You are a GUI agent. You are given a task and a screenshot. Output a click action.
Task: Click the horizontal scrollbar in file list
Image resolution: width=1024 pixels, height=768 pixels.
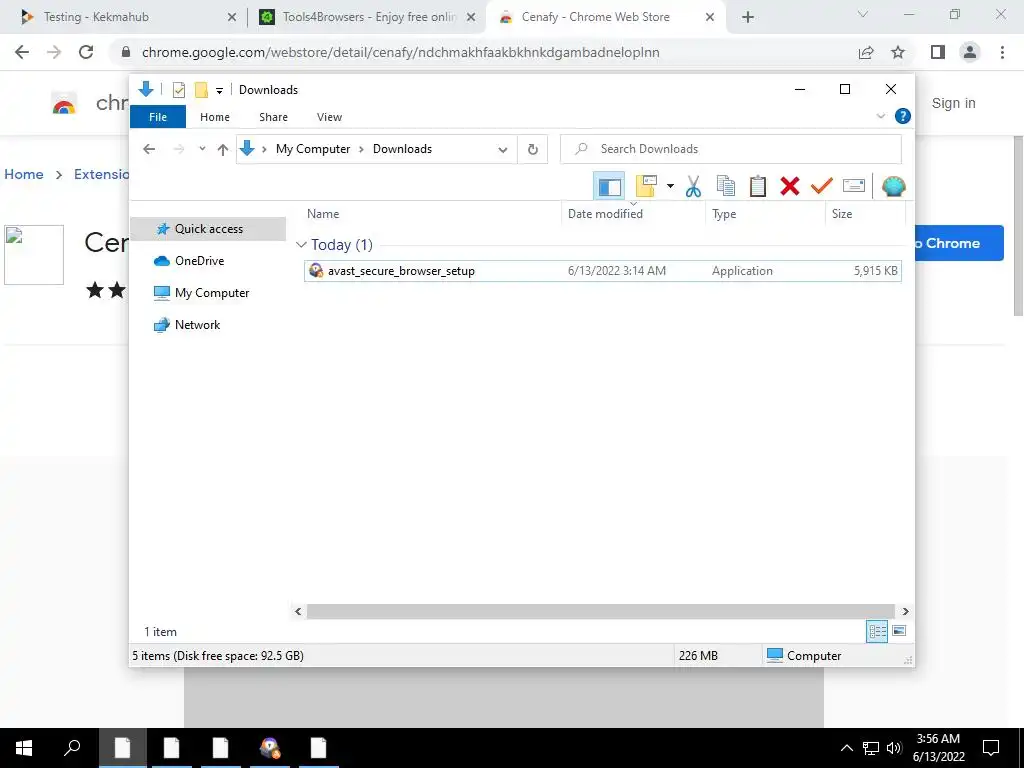(600, 611)
